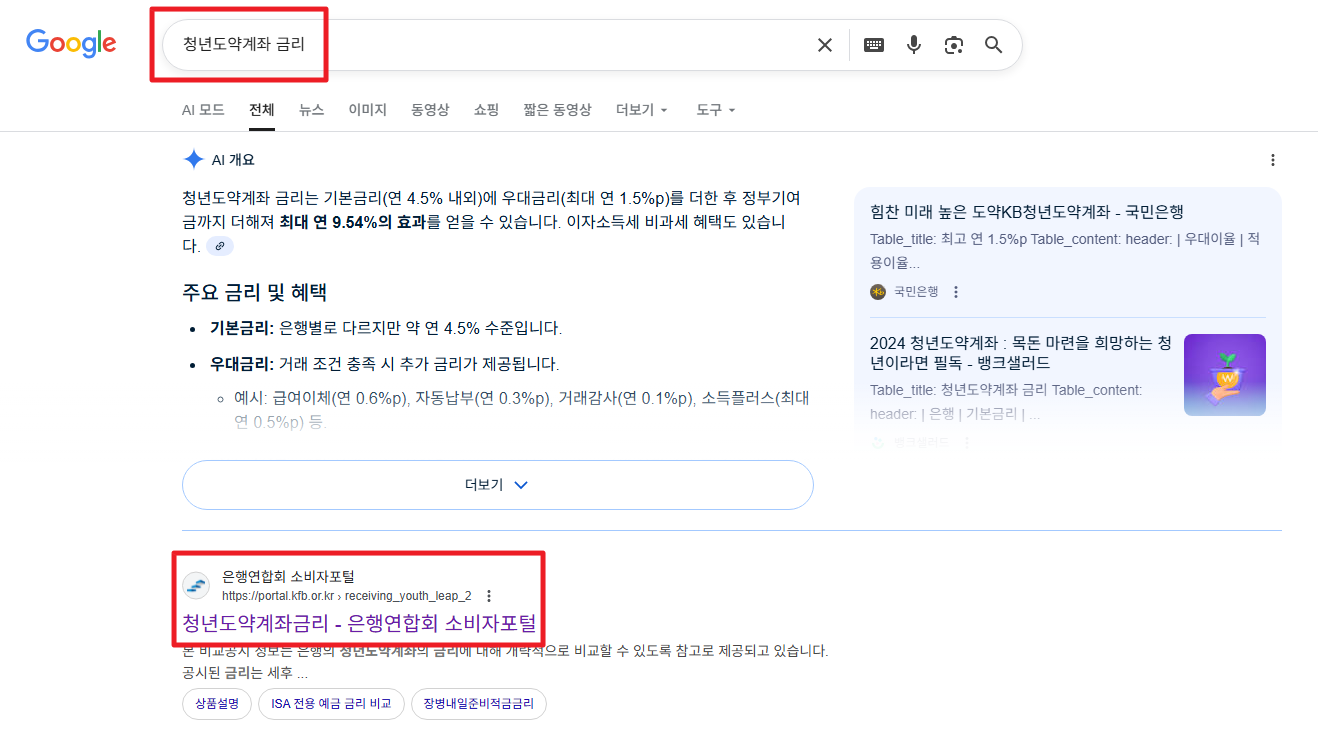Click the citation link icon in AI overview
Image resolution: width=1318 pixels, height=740 pixels.
pos(219,245)
